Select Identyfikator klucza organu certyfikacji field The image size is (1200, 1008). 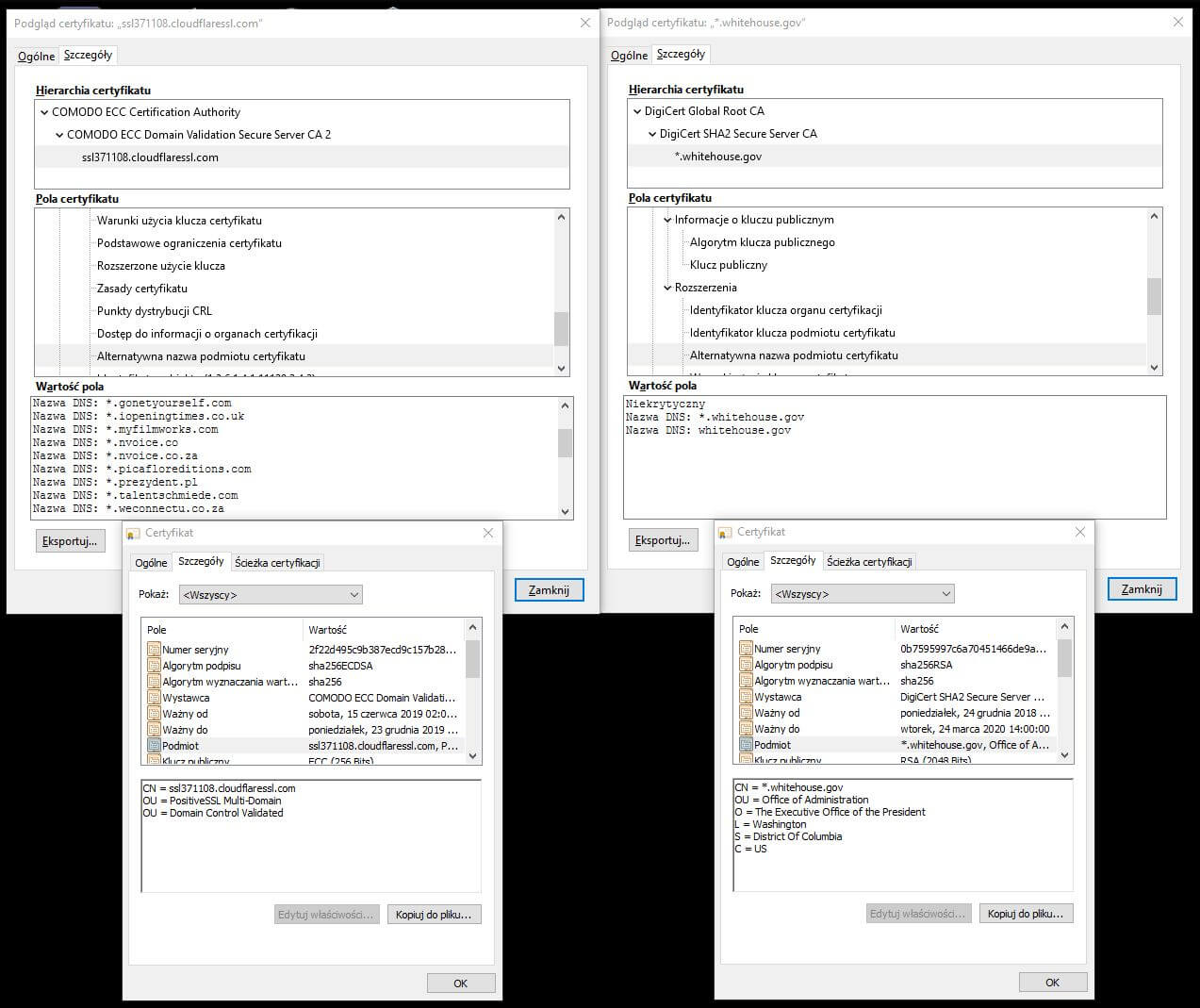tap(786, 310)
